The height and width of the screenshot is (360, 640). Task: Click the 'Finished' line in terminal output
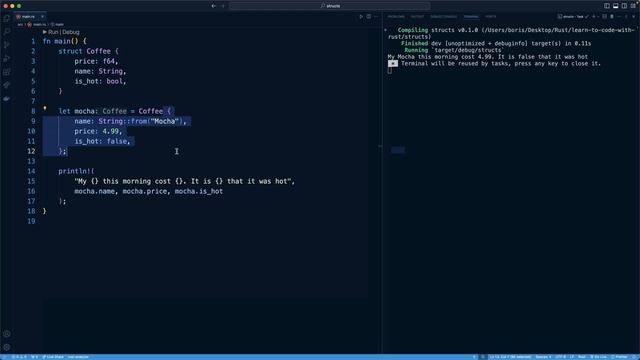pyautogui.click(x=496, y=43)
